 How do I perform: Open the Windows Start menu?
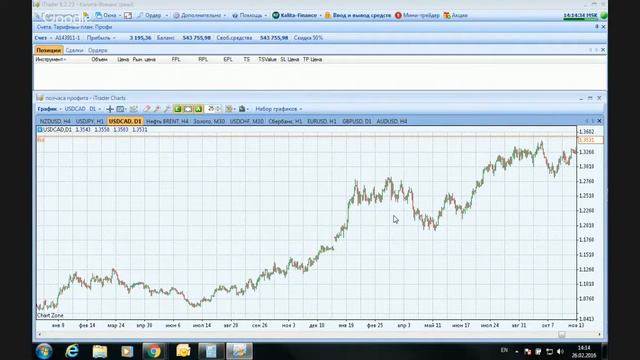[44, 351]
